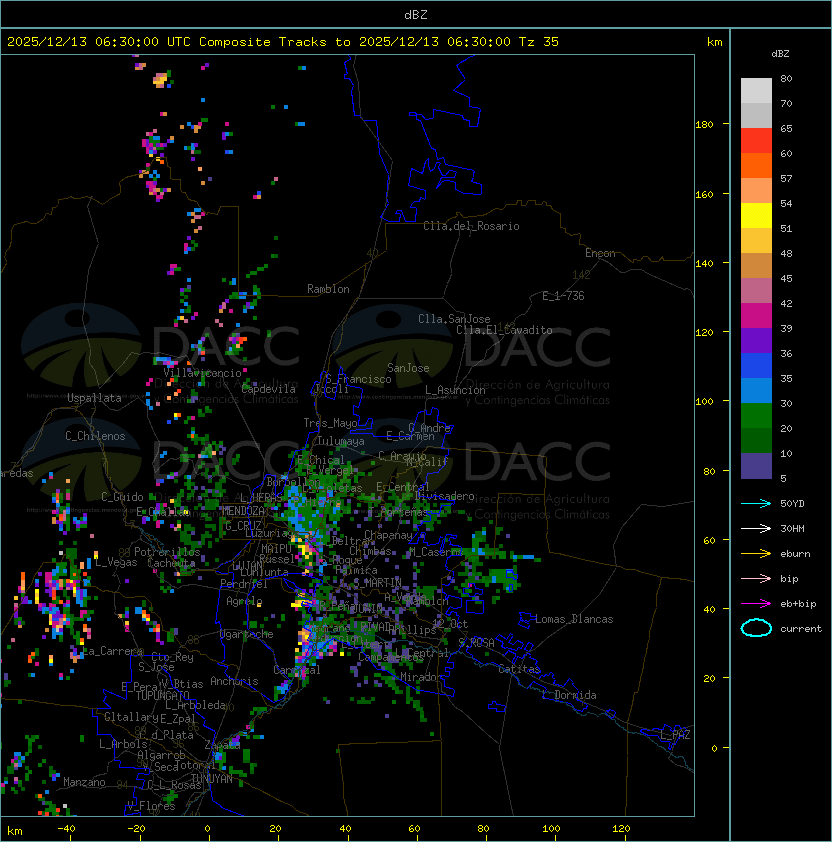The height and width of the screenshot is (842, 832).
Task: Pick the red 60-65 dBZ color band
Action: tap(756, 141)
